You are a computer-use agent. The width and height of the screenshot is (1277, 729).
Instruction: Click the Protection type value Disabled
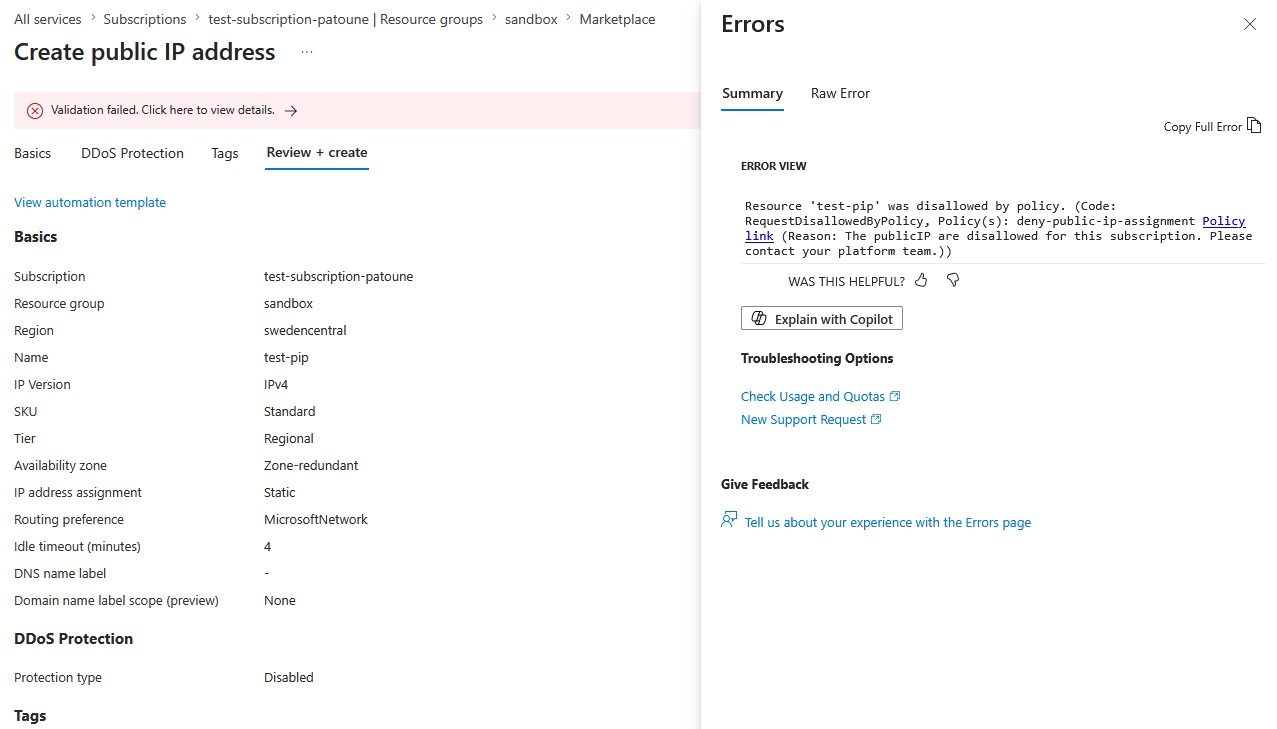(x=289, y=677)
